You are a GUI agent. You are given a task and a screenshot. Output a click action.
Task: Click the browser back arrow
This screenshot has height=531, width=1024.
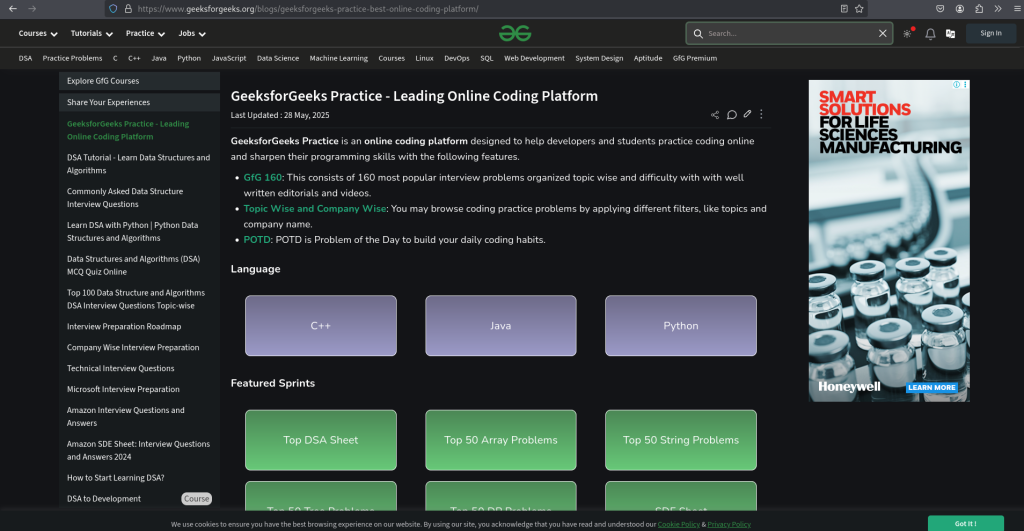click(x=13, y=8)
